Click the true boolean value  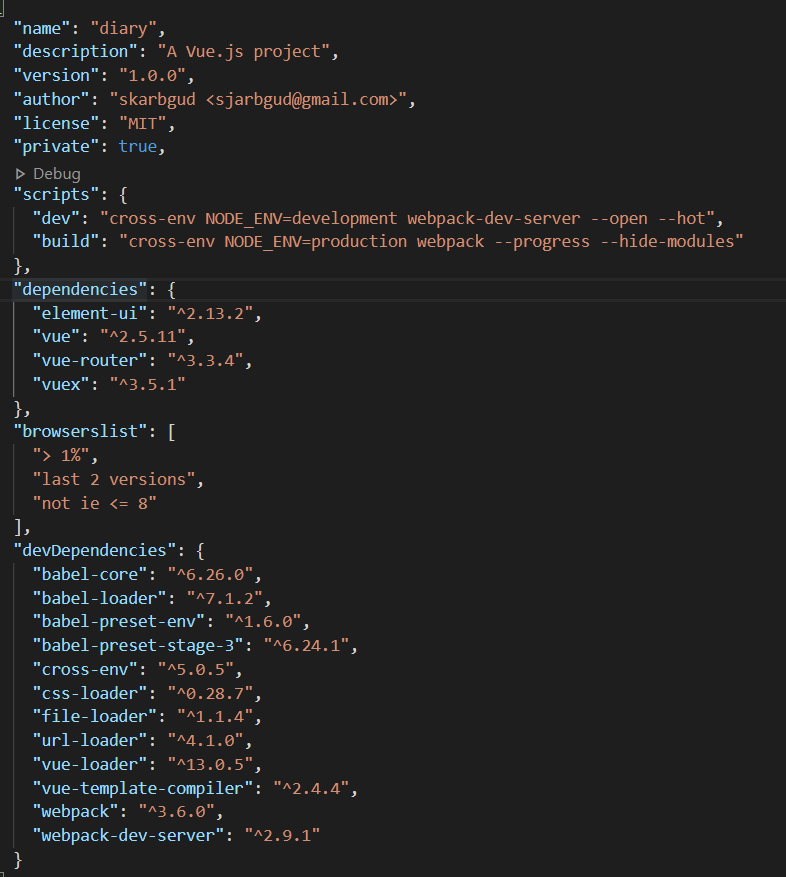pyautogui.click(x=138, y=147)
